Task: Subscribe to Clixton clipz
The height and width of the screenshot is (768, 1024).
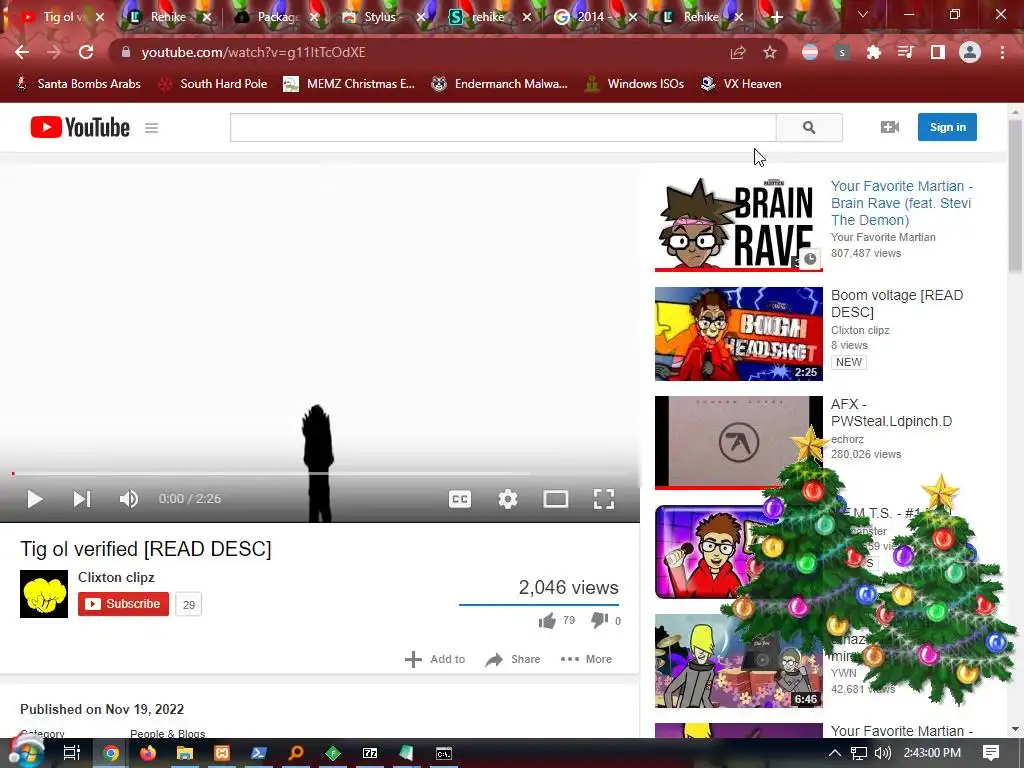Action: coord(123,604)
